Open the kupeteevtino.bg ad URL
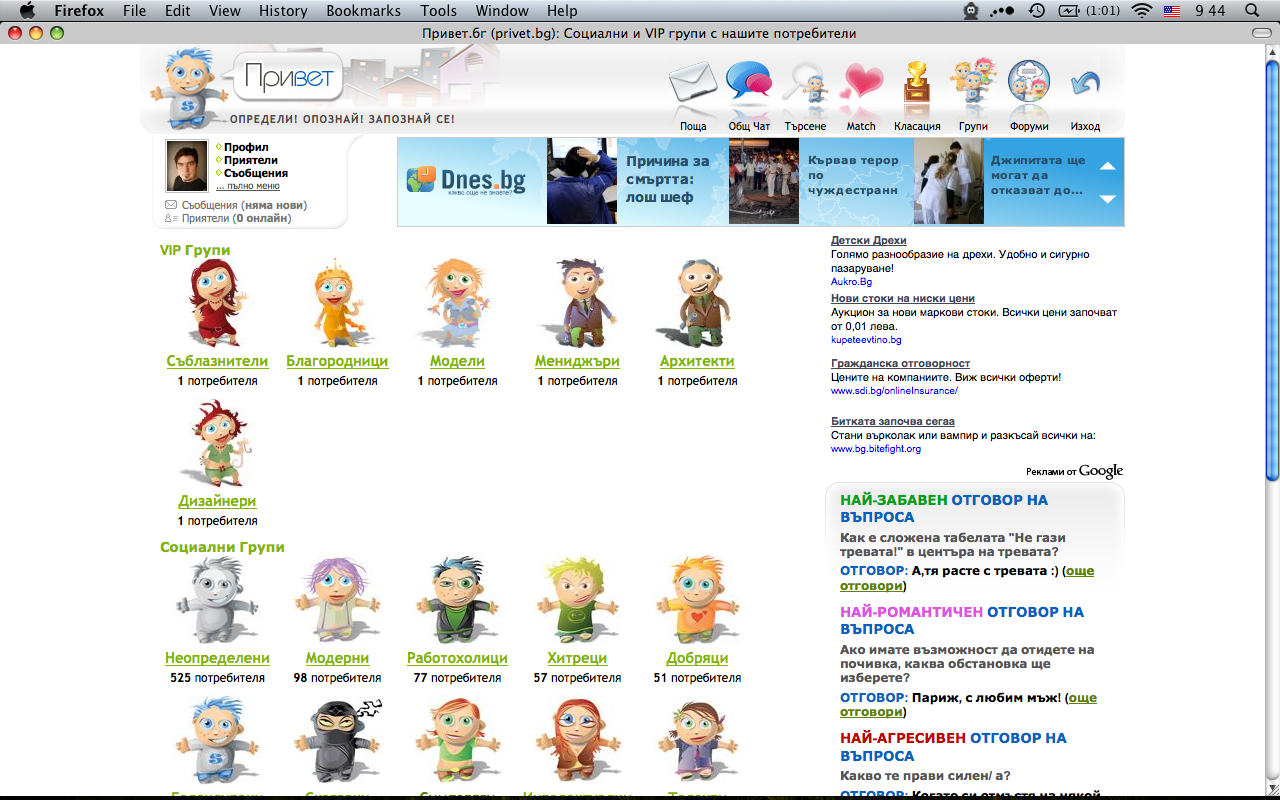 click(866, 340)
